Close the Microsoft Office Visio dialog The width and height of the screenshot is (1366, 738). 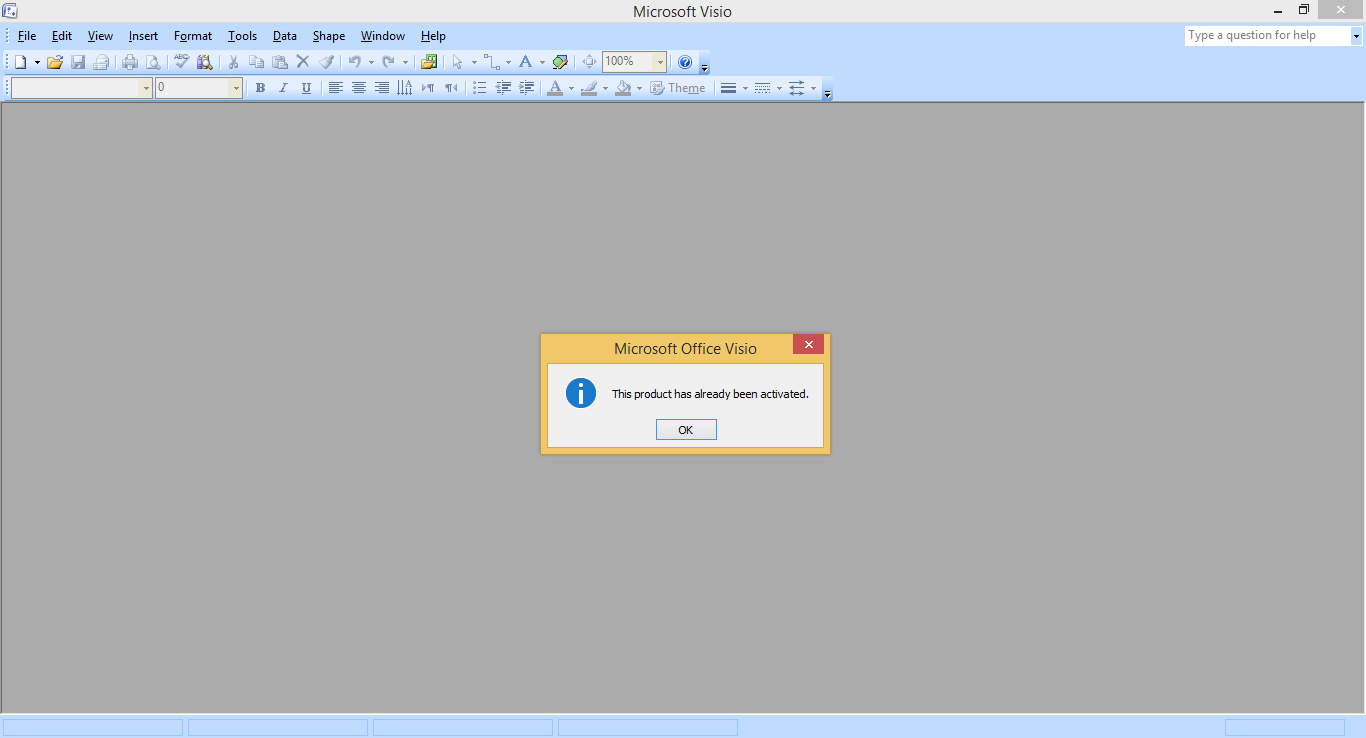pos(809,344)
